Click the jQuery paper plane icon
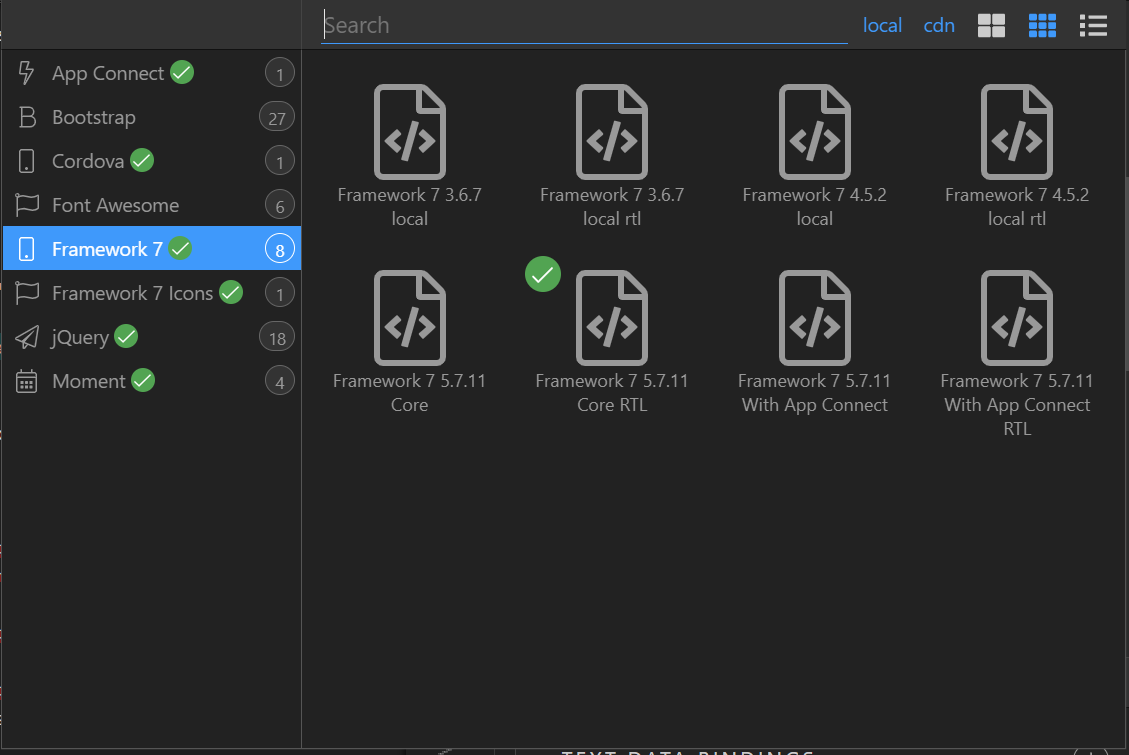This screenshot has height=755, width=1129. [x=27, y=337]
